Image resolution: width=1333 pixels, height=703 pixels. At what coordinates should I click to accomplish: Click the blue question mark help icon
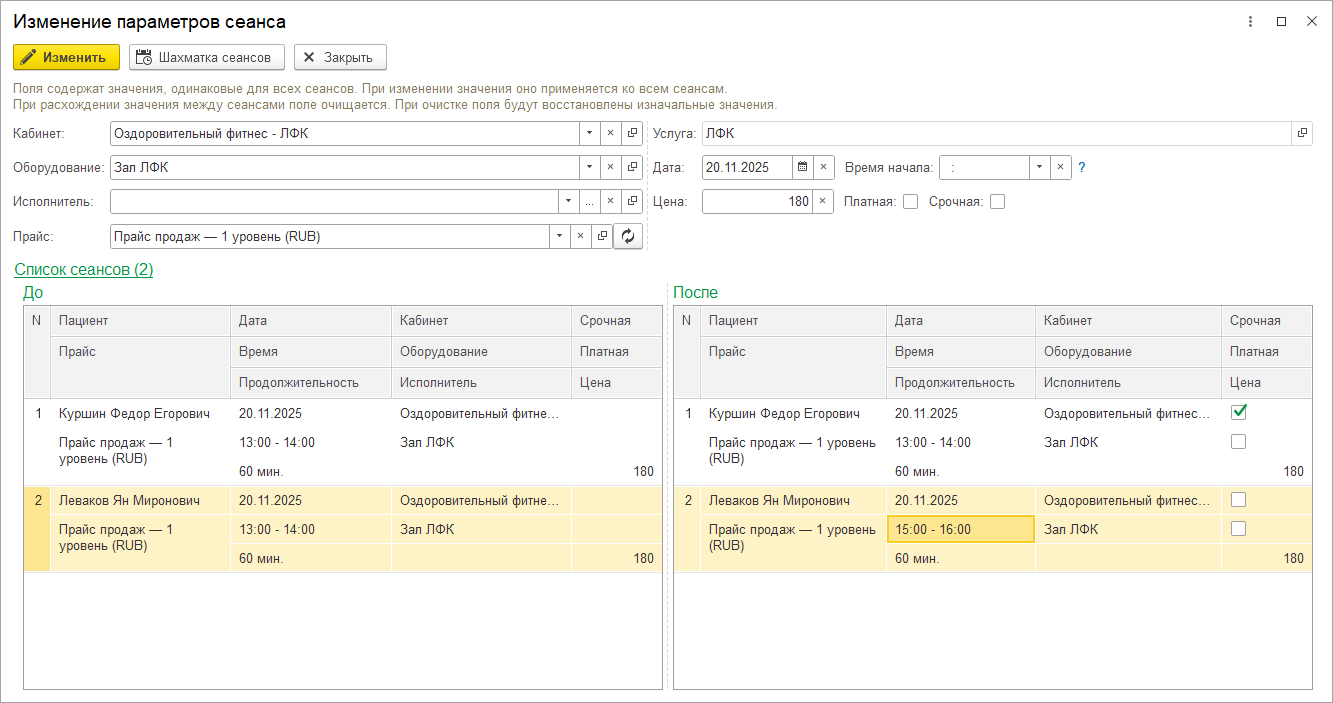tap(1082, 167)
